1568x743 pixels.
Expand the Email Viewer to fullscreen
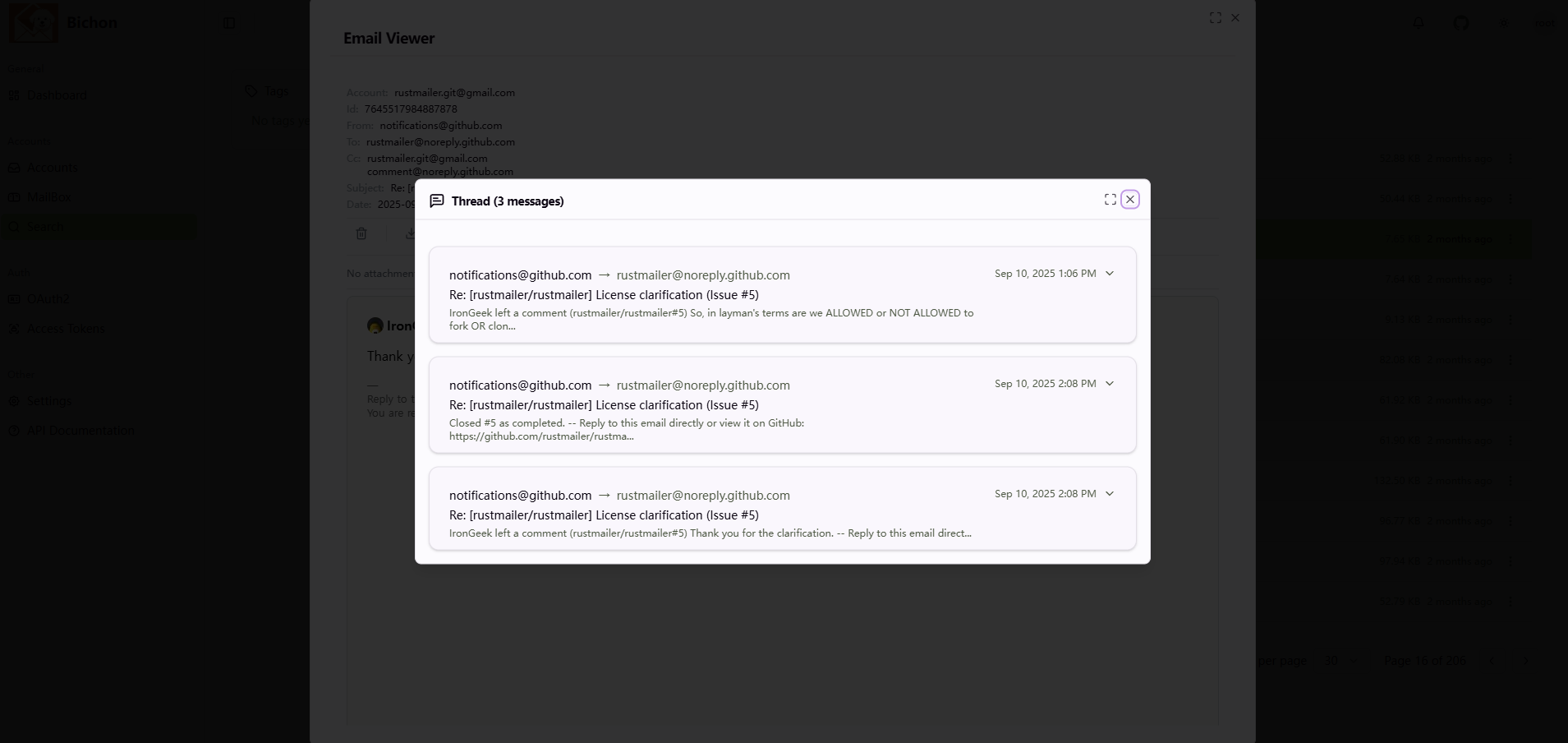click(x=1216, y=17)
